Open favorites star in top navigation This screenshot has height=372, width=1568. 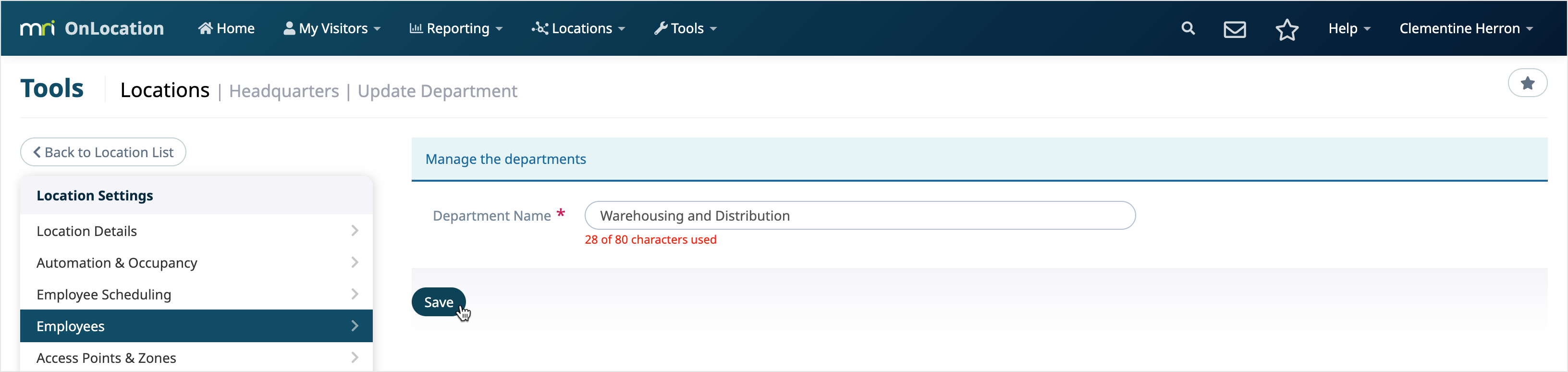(1287, 29)
